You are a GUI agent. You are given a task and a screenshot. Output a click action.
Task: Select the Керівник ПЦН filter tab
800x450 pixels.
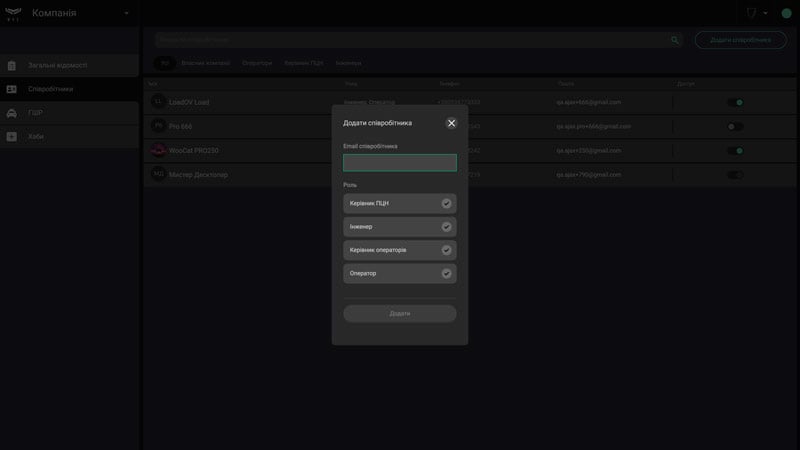pos(304,63)
